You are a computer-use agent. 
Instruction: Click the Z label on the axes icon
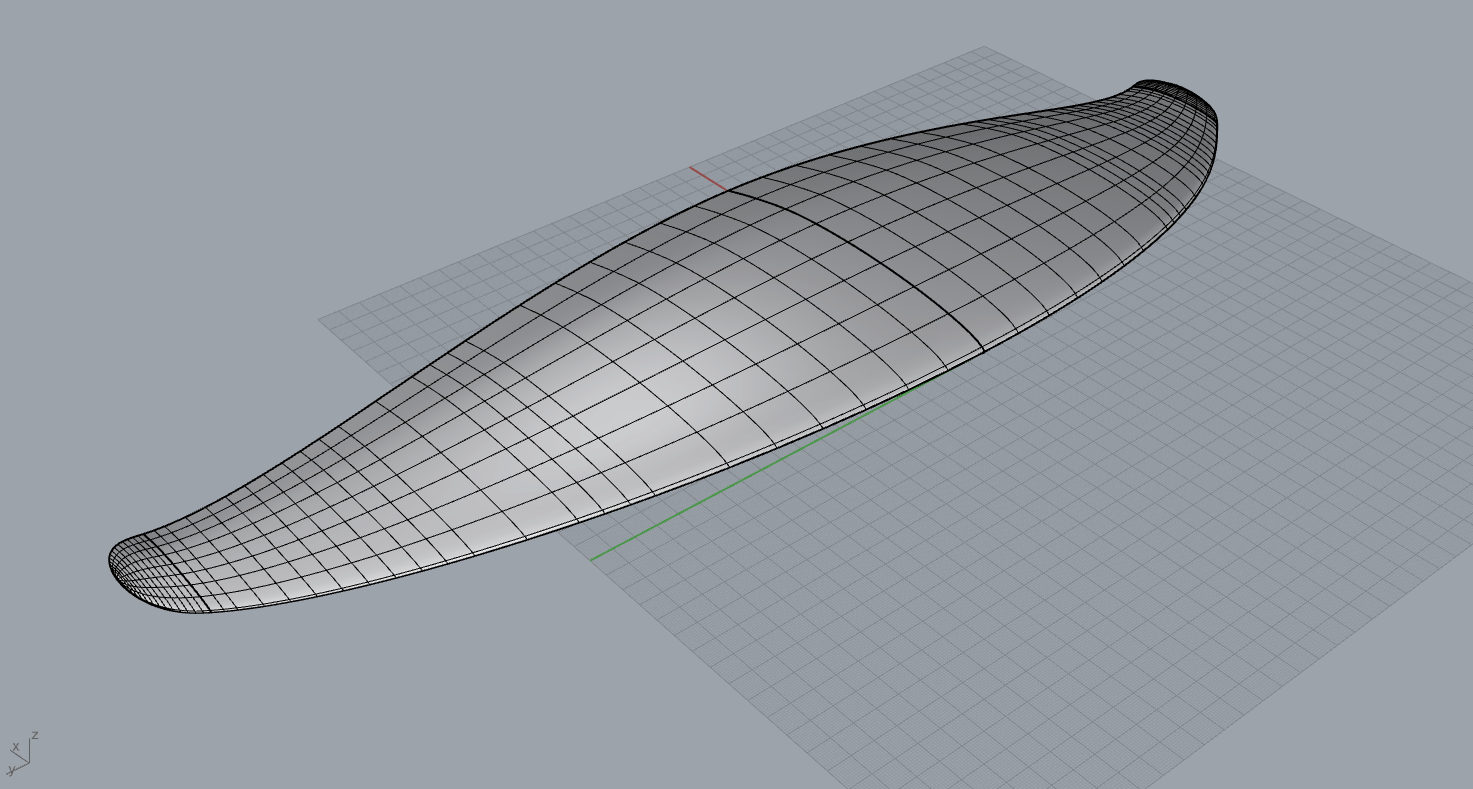(x=35, y=735)
